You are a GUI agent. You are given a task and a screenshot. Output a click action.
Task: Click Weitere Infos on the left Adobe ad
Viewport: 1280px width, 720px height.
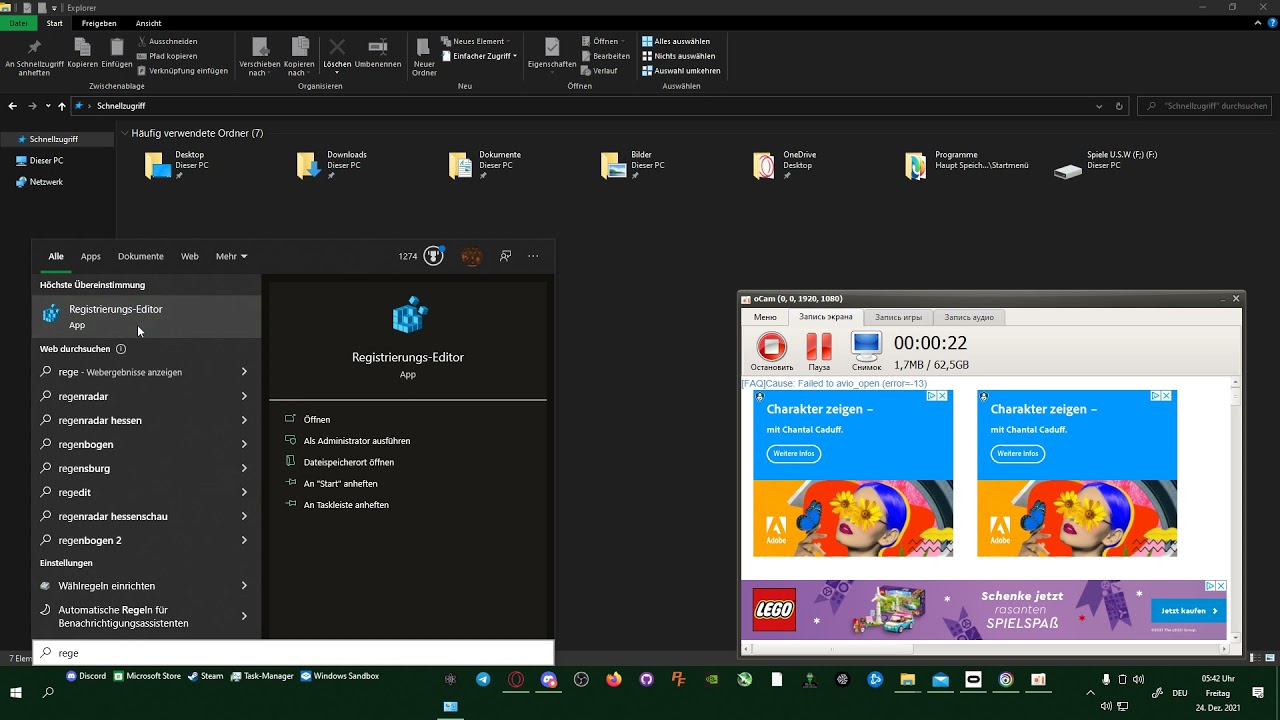point(793,454)
